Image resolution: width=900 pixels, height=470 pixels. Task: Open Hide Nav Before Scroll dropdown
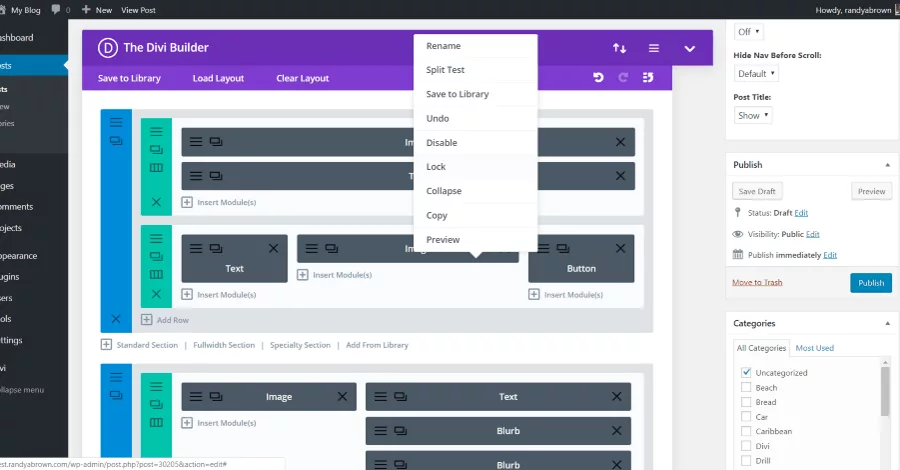(756, 73)
